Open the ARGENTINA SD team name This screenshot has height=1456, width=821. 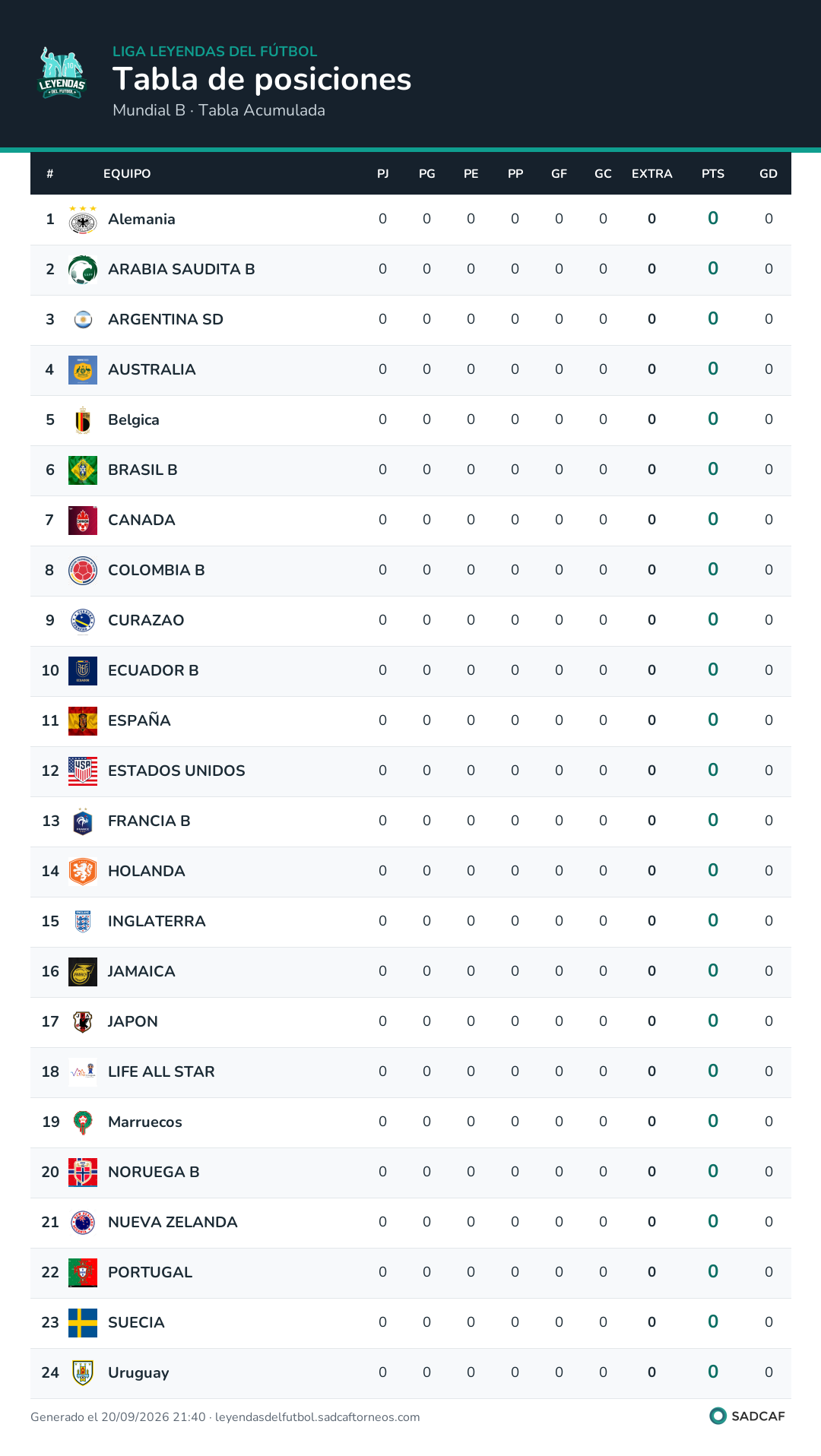point(166,319)
